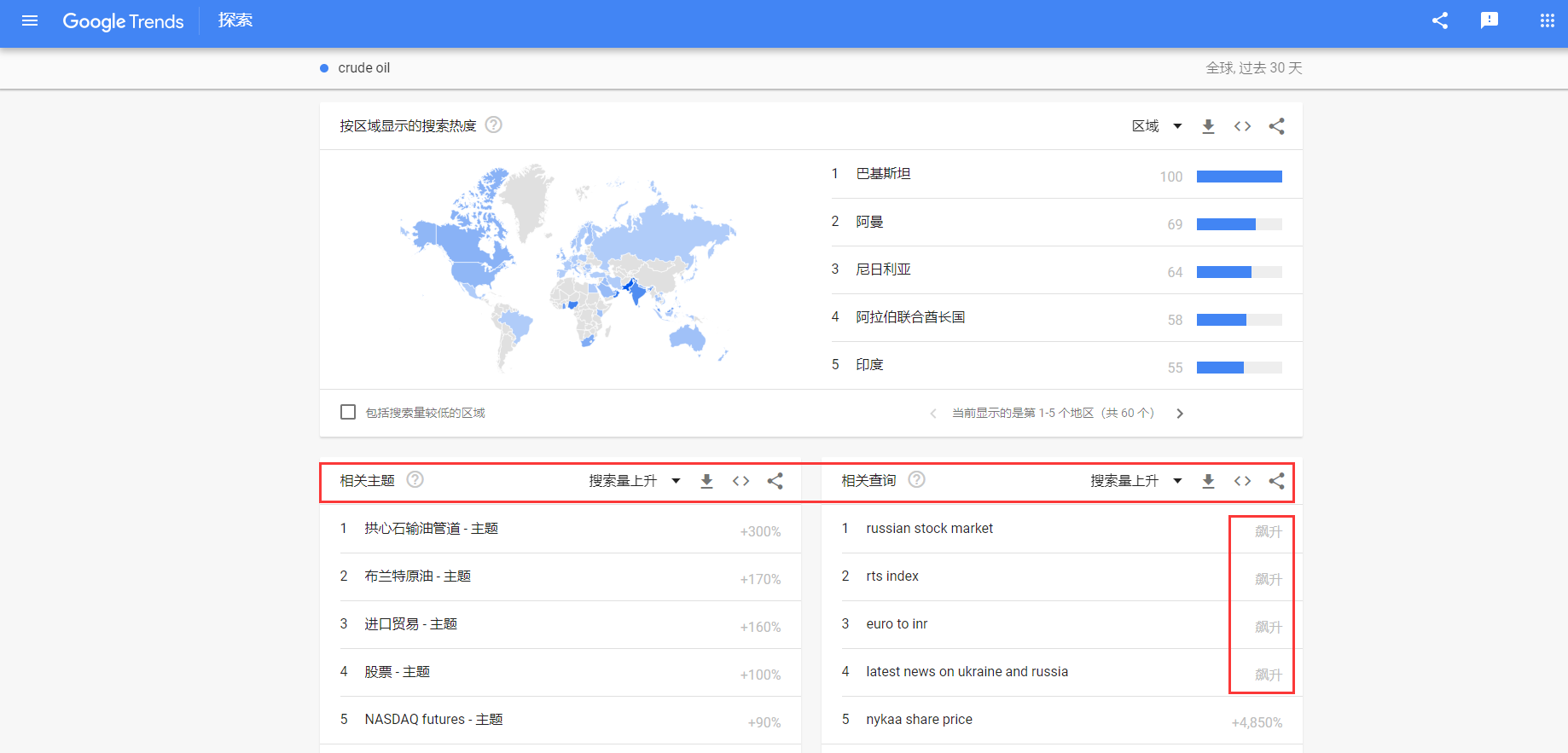Open the Google apps grid
Screen dimensions: 1568x753
pyautogui.click(x=1547, y=20)
